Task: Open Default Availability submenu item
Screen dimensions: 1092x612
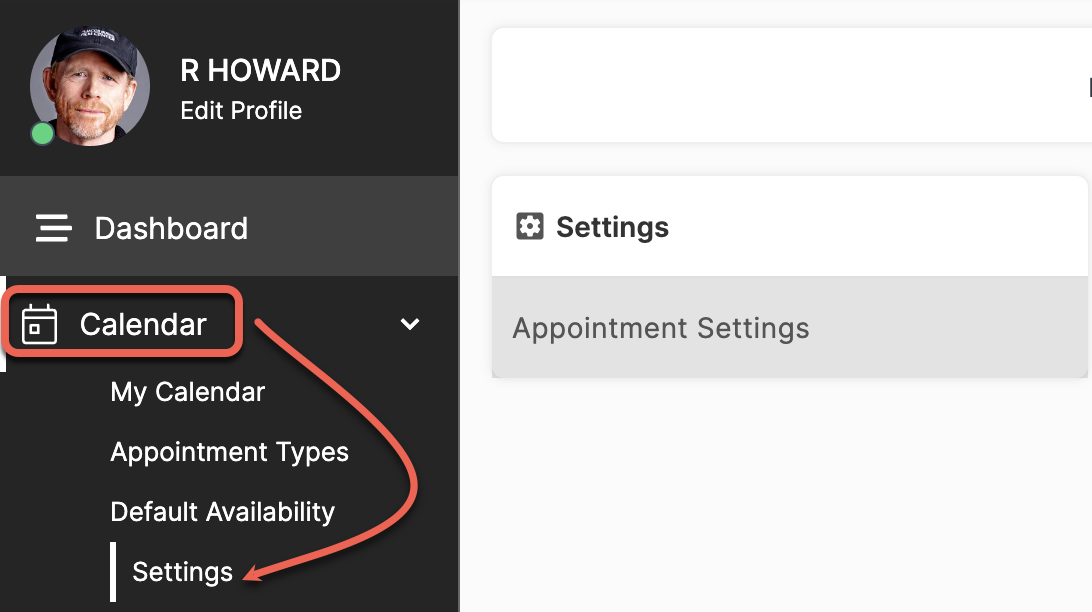Action: pyautogui.click(x=222, y=512)
